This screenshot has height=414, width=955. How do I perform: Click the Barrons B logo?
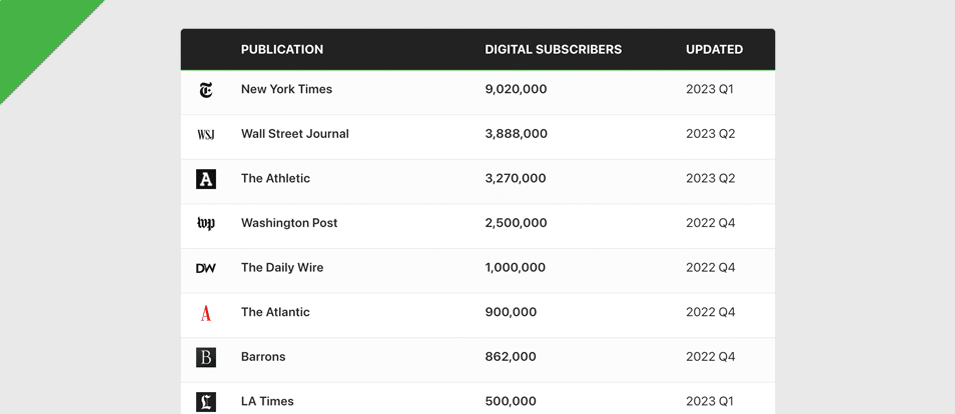coord(206,357)
